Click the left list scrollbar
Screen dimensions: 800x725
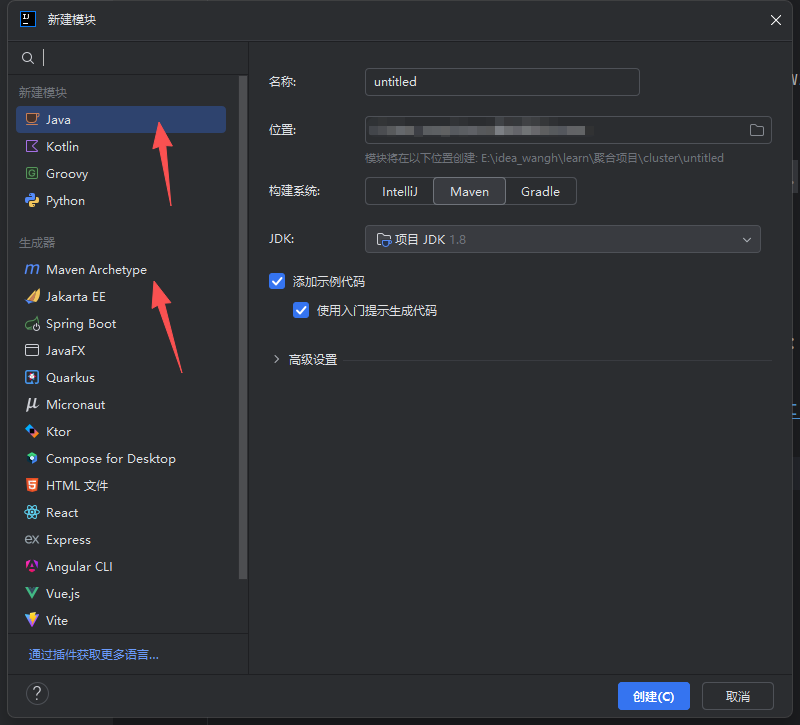(x=243, y=327)
